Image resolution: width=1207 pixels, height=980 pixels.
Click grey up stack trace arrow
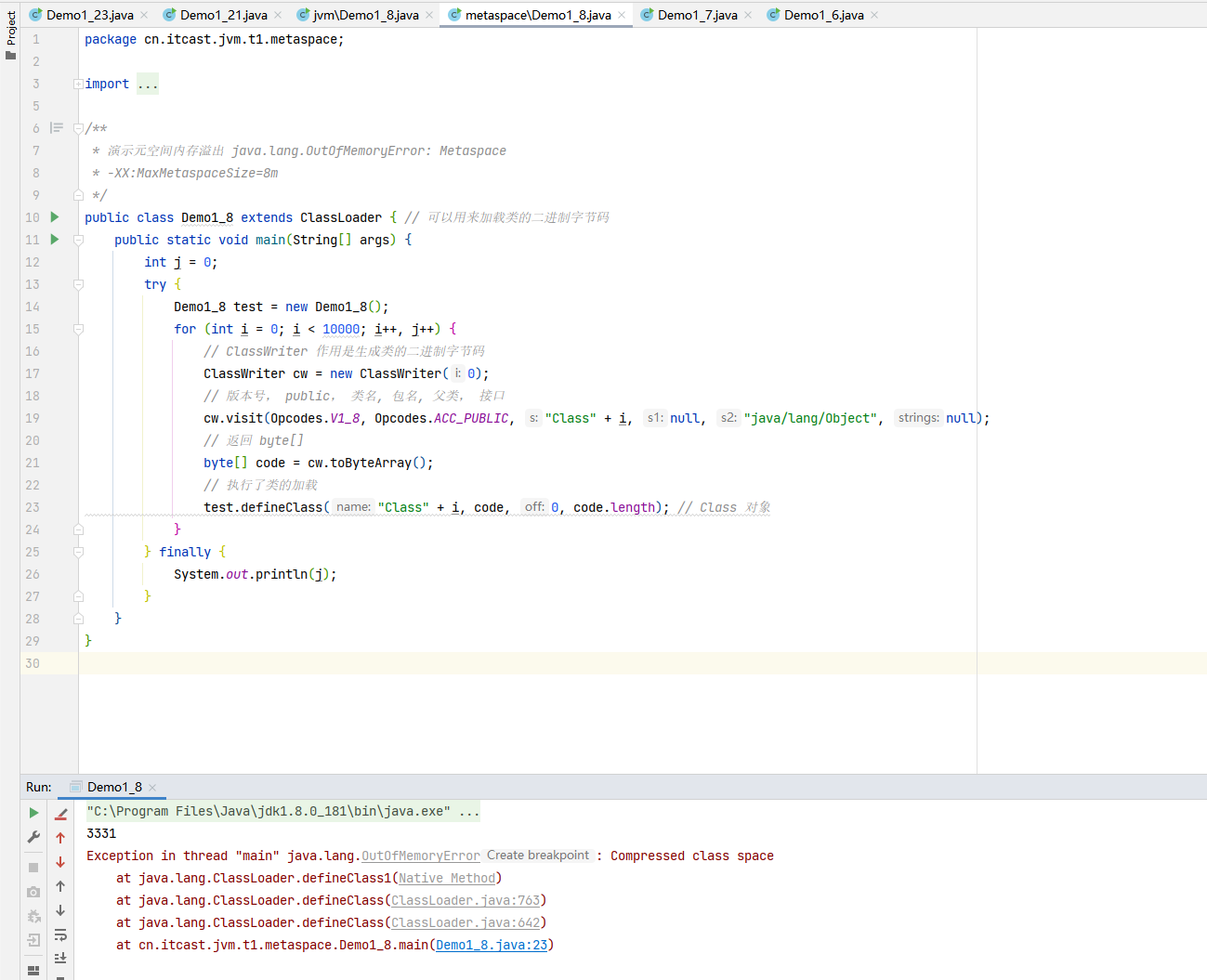60,886
